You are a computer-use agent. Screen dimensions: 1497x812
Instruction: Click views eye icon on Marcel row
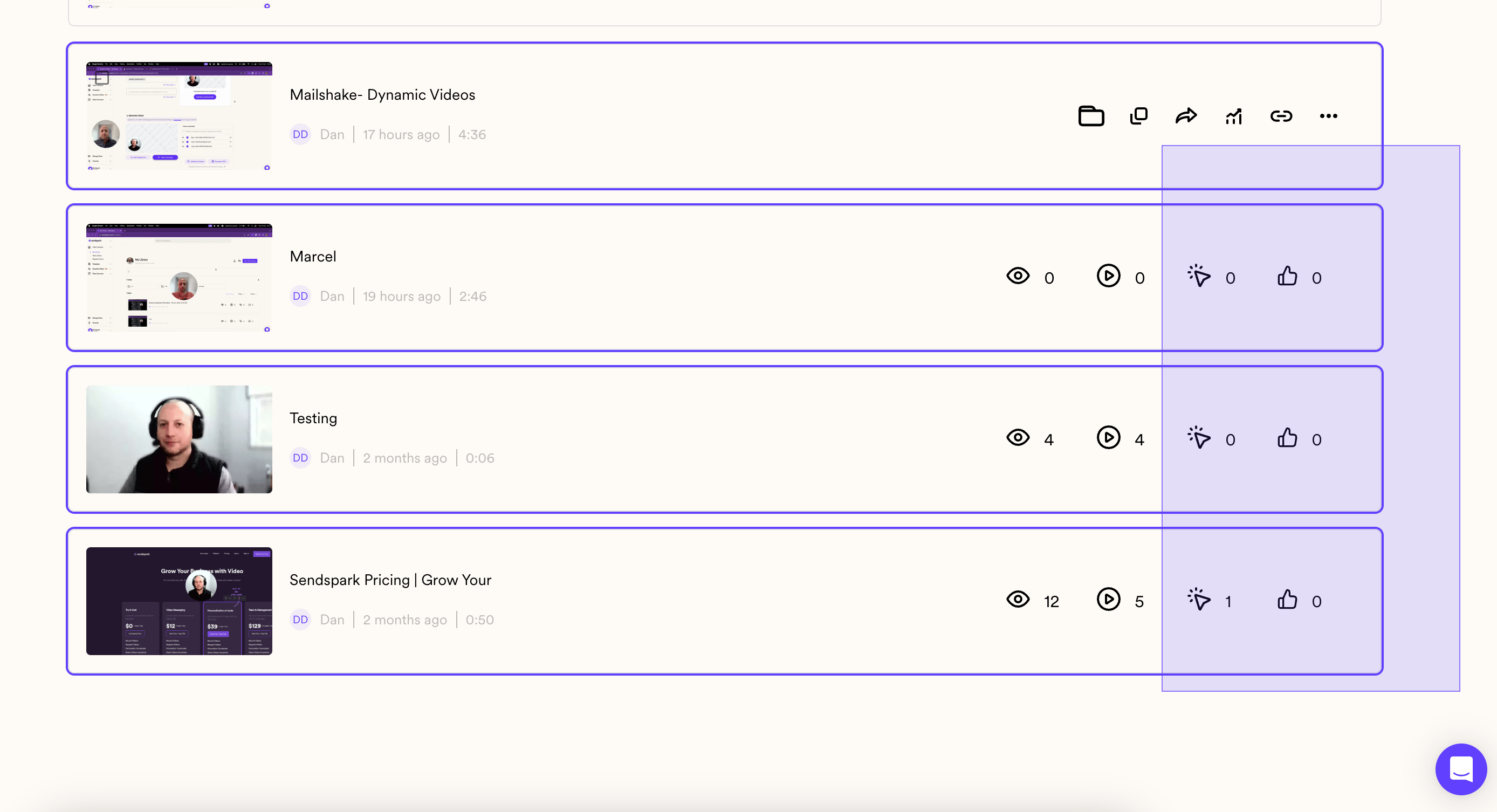click(x=1018, y=276)
